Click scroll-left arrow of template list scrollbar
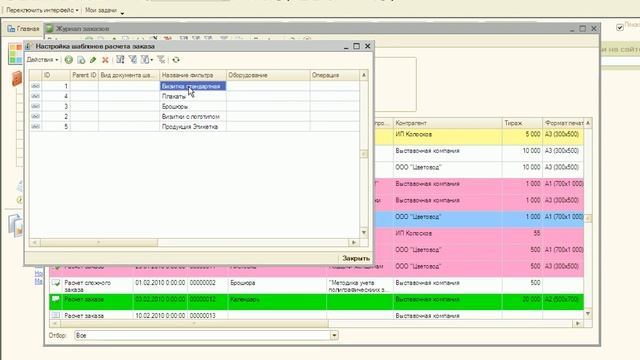The width and height of the screenshot is (640, 360). [35, 242]
